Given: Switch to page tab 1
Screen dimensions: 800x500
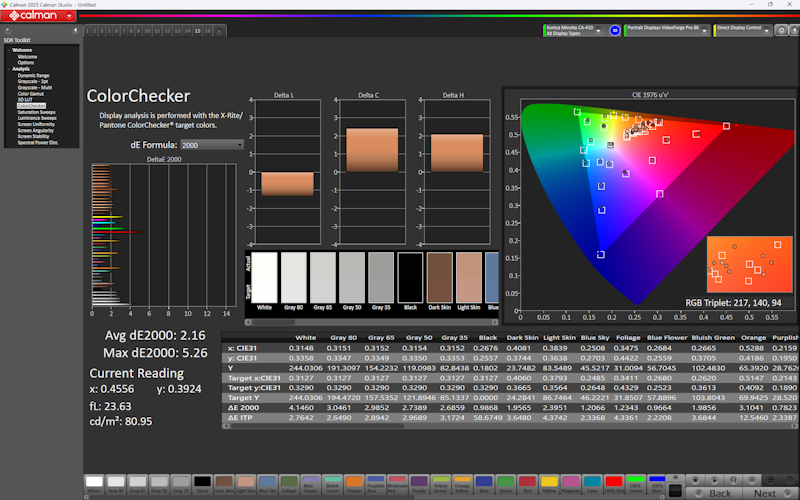Looking at the screenshot, I should coord(87,31).
